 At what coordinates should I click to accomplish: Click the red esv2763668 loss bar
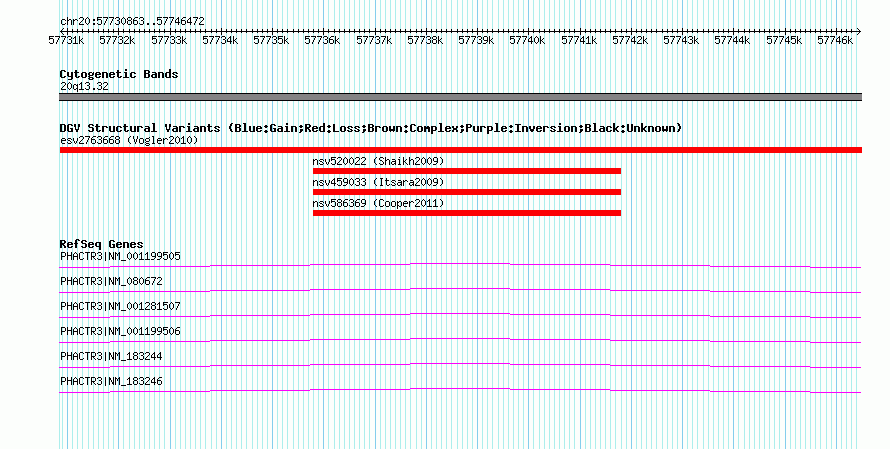point(460,150)
